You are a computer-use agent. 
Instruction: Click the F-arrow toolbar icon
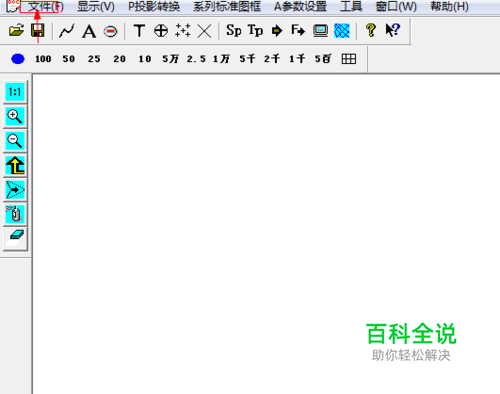(298, 30)
